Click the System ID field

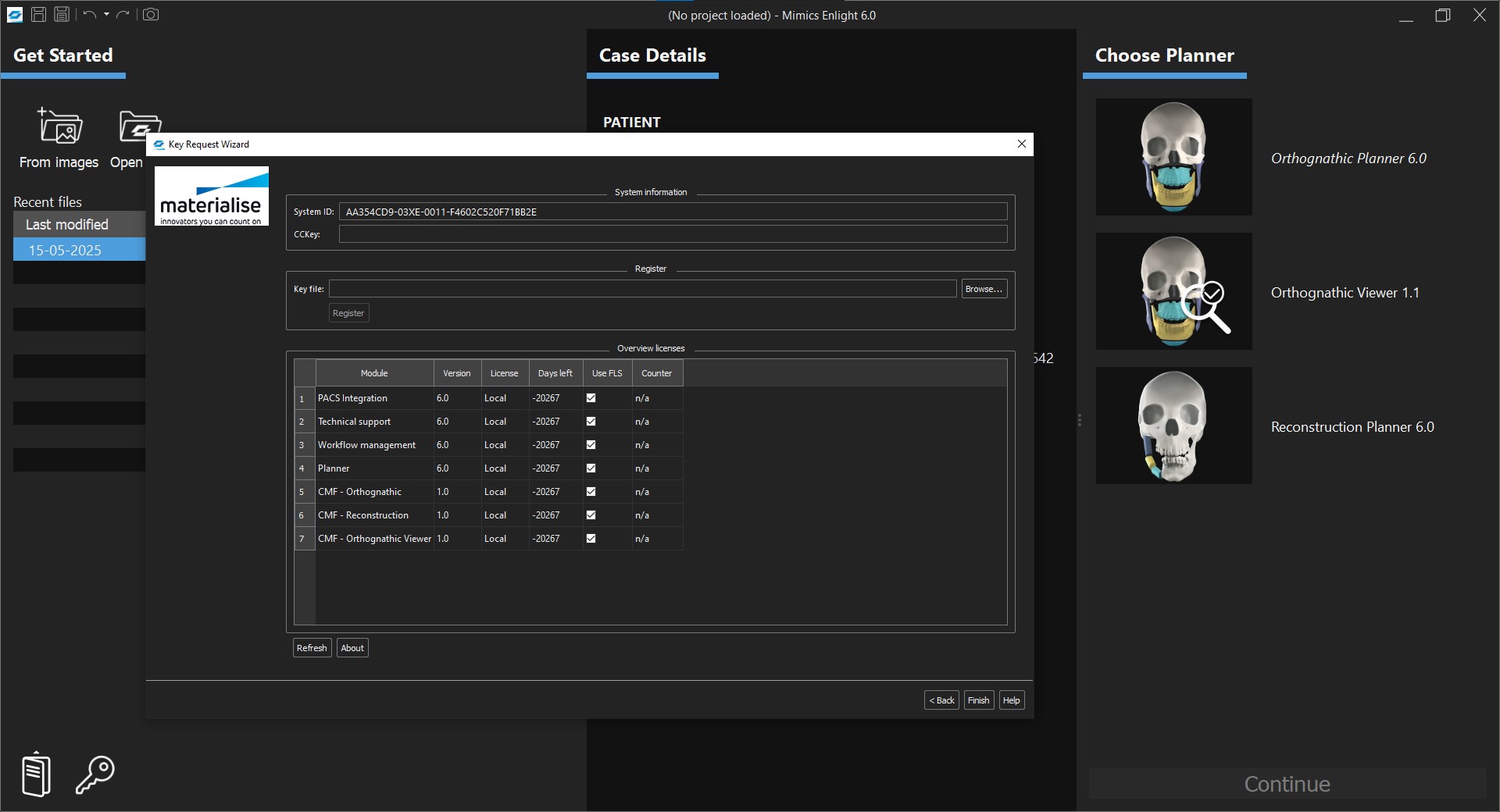coord(673,212)
